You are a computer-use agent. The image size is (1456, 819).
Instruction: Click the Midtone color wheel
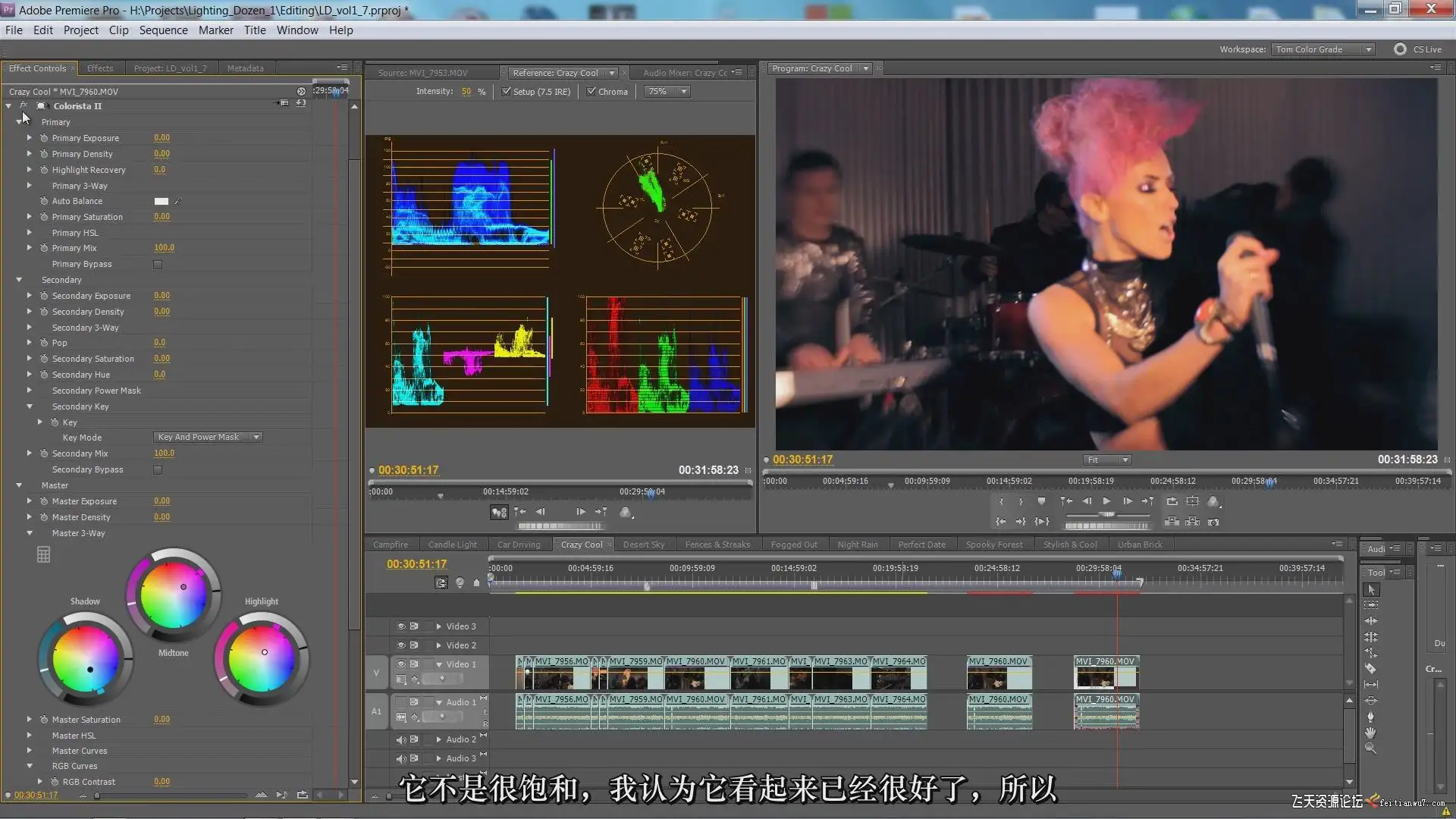(174, 595)
